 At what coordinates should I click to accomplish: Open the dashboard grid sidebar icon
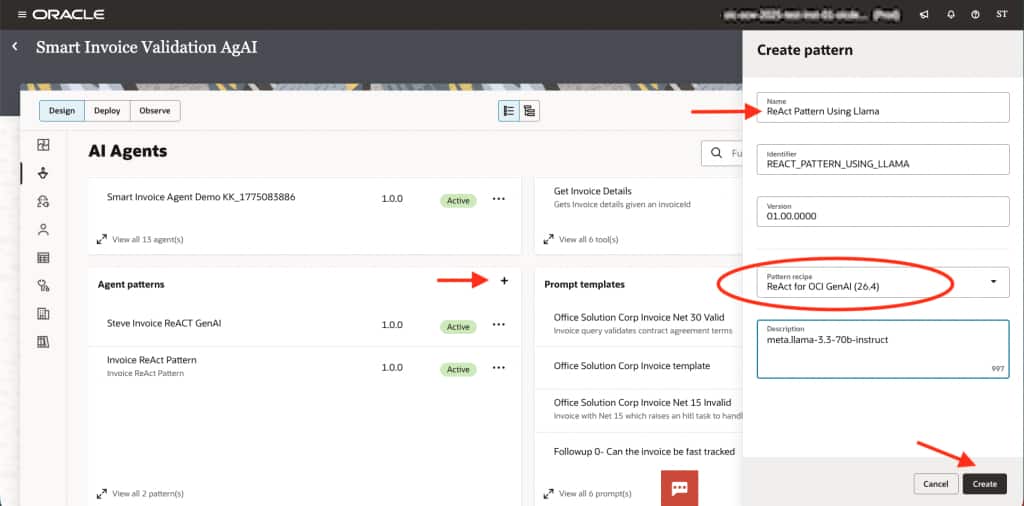coord(43,145)
